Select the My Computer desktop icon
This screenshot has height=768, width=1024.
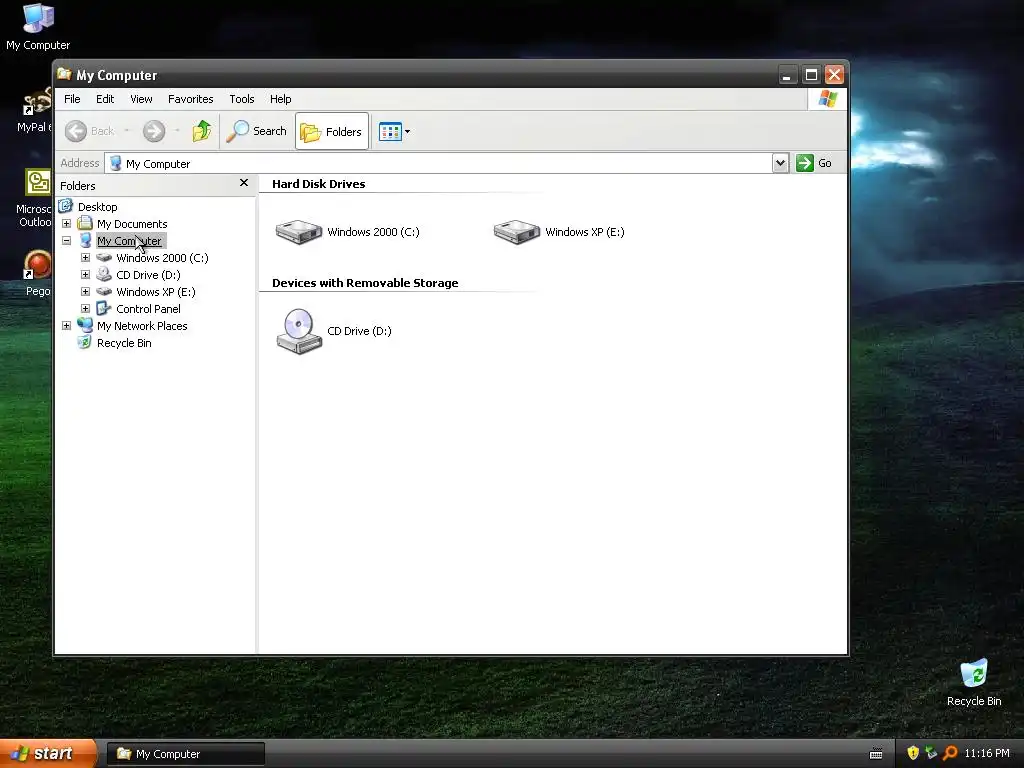(38, 27)
